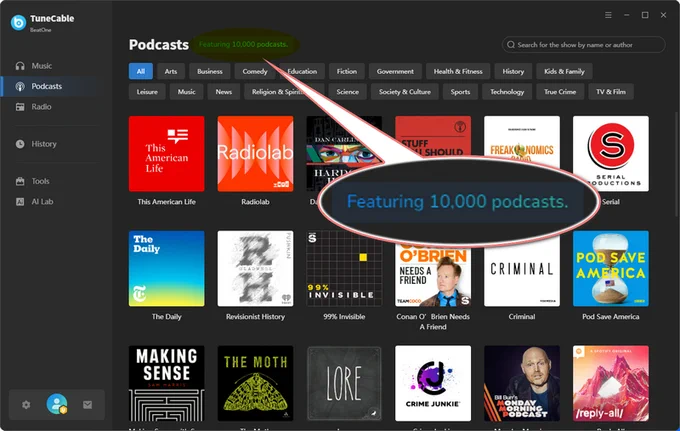Click the "This American Life" title text
This screenshot has height=431, width=680.
point(167,202)
